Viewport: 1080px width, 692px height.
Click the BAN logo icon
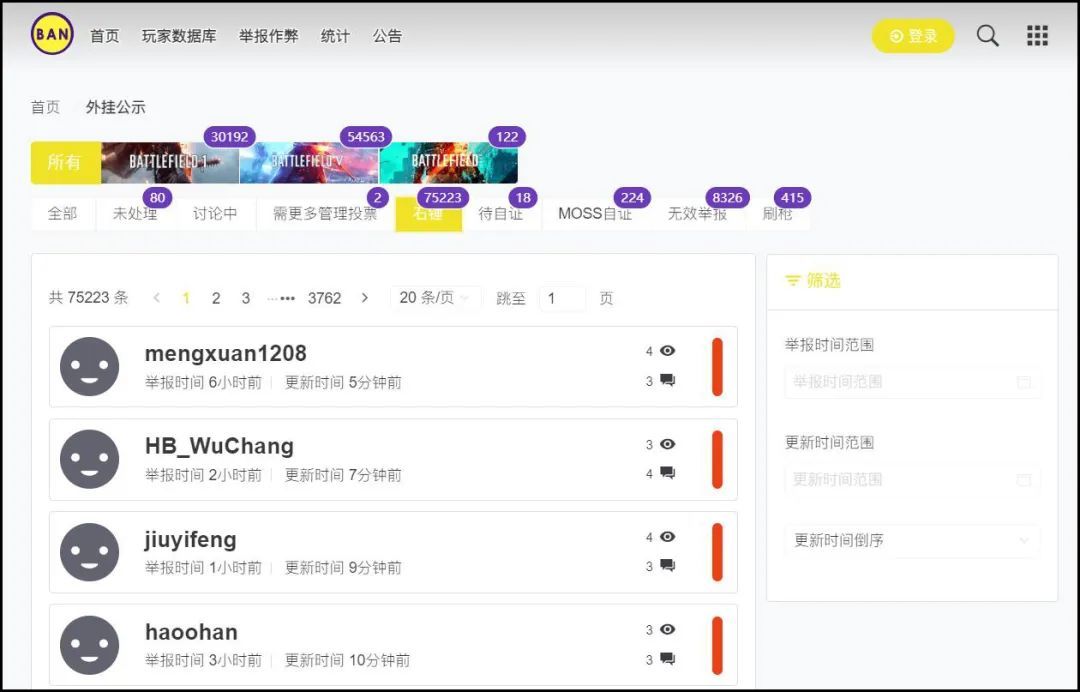(52, 34)
